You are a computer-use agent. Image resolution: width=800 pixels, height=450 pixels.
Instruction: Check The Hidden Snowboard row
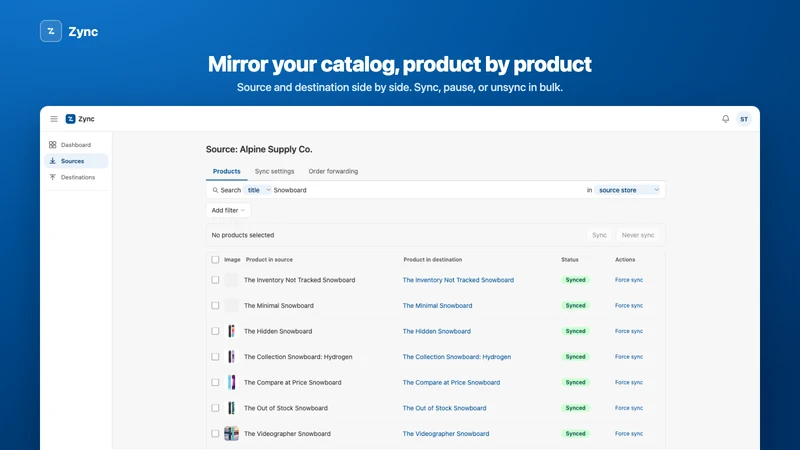tap(215, 331)
